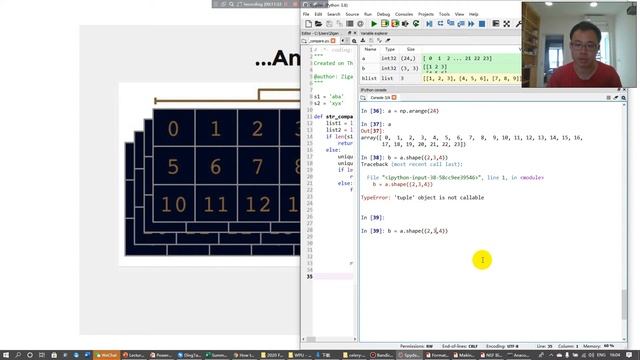Click the In [39] console input line
Image resolution: width=640 pixels, height=360 pixels.
[x=404, y=231]
